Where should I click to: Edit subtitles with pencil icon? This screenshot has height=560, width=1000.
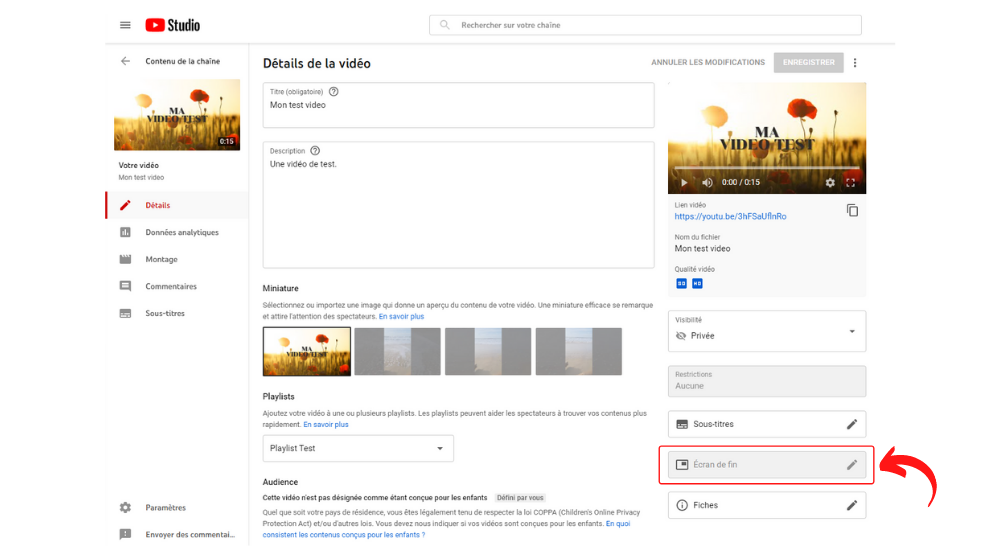[851, 424]
